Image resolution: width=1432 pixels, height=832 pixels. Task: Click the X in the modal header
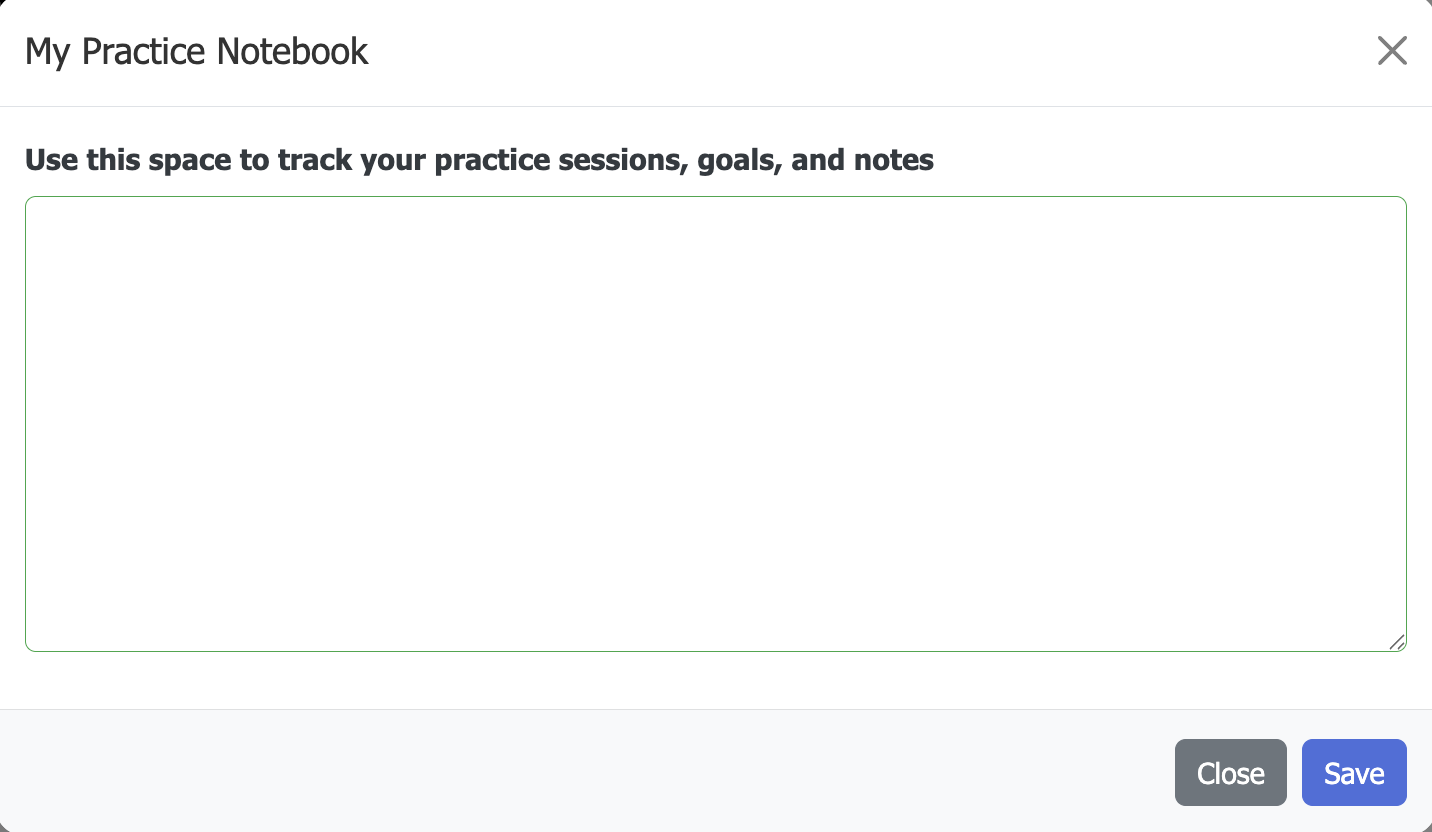1392,51
